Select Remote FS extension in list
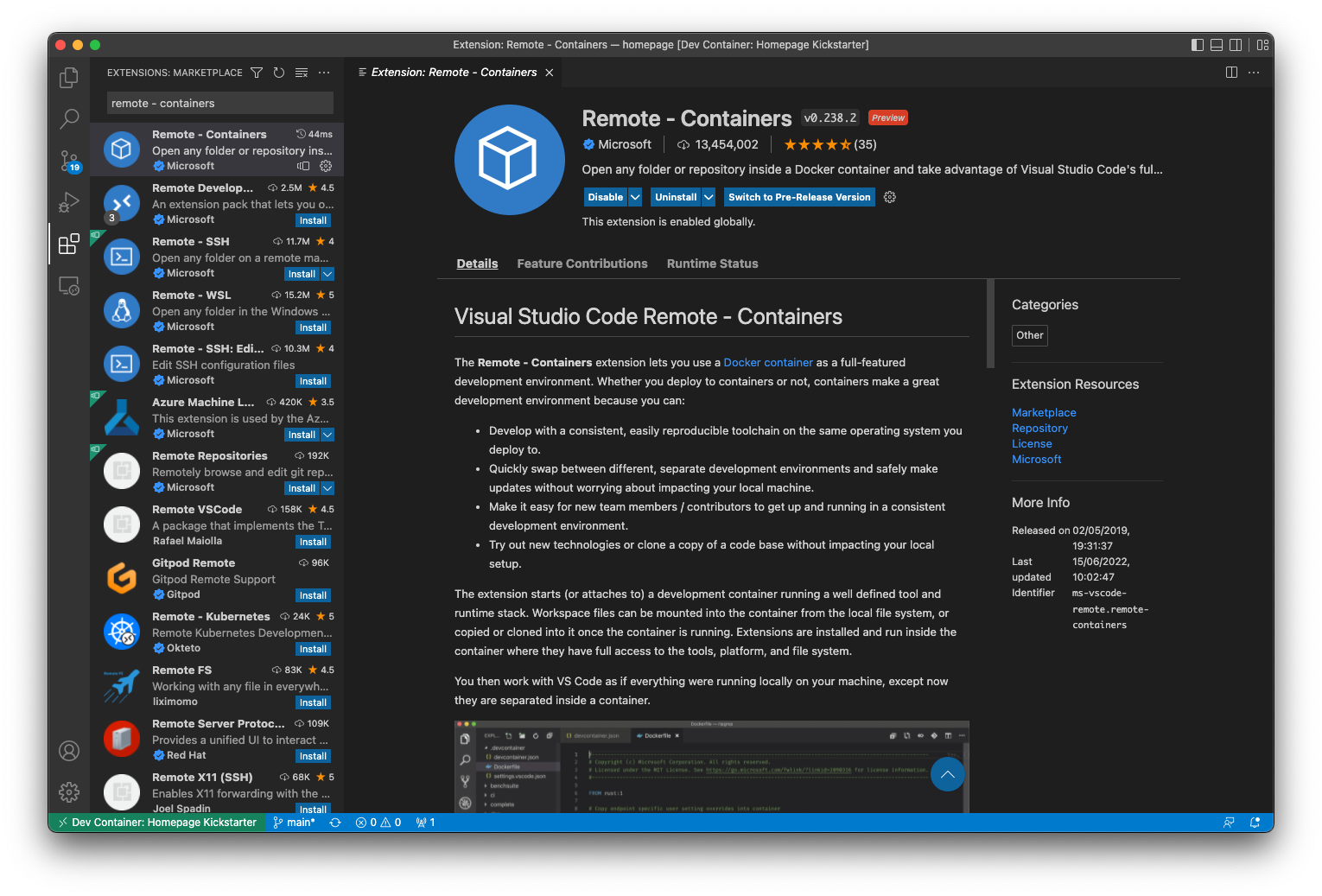This screenshot has width=1322, height=896. click(217, 686)
